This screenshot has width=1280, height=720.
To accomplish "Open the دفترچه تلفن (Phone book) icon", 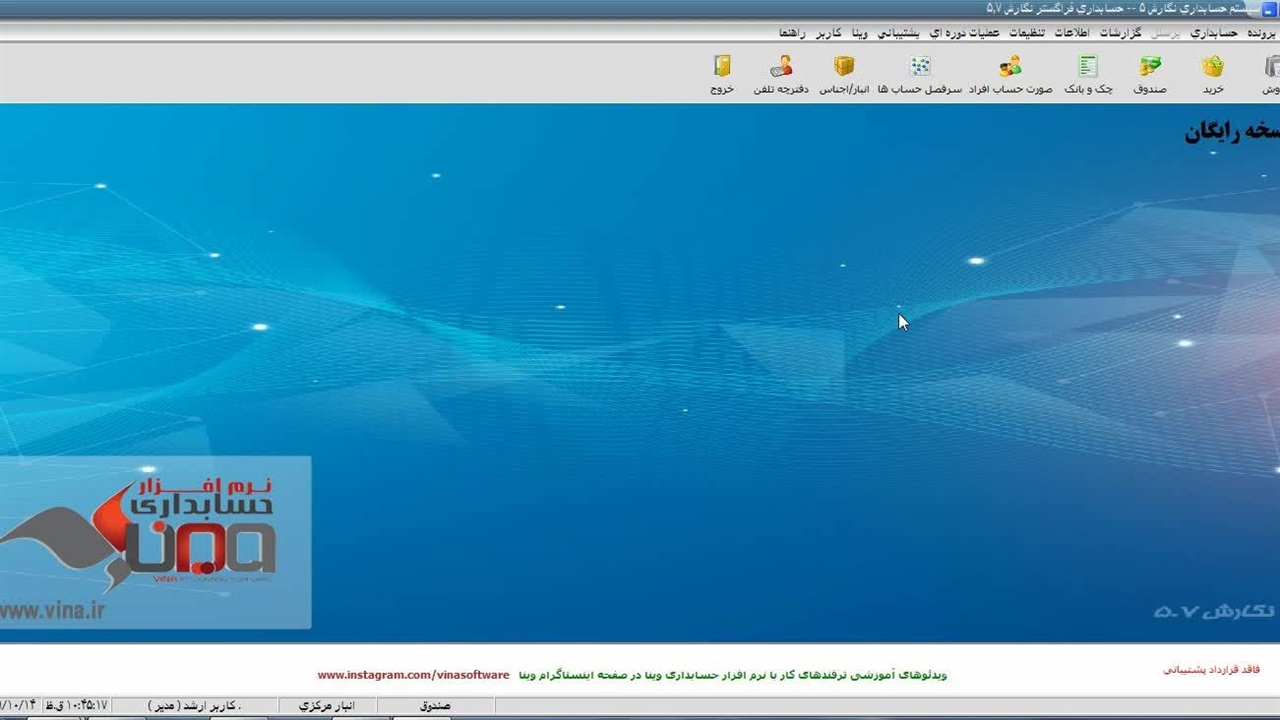I will (781, 75).
